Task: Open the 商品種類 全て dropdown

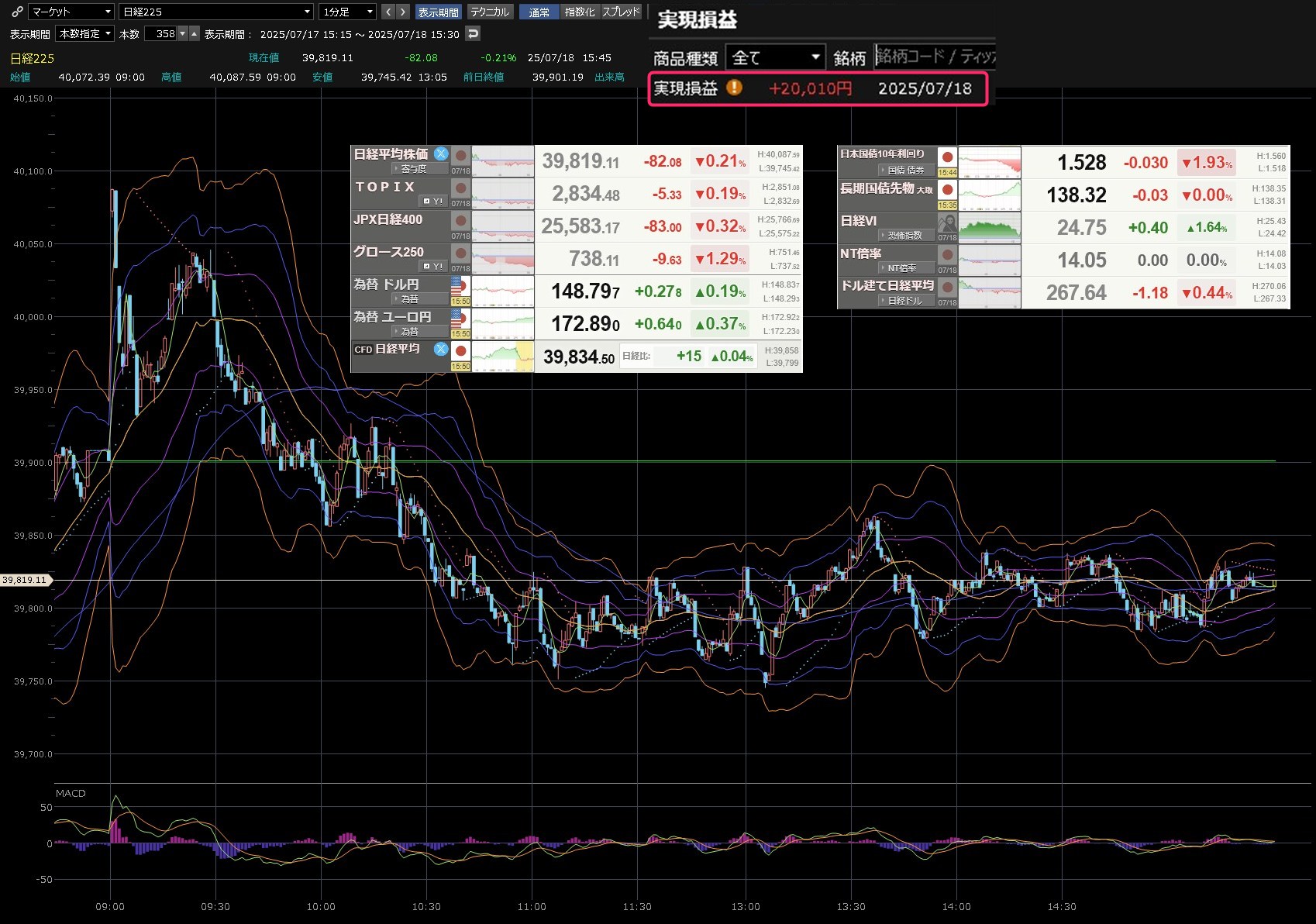Action: point(776,57)
